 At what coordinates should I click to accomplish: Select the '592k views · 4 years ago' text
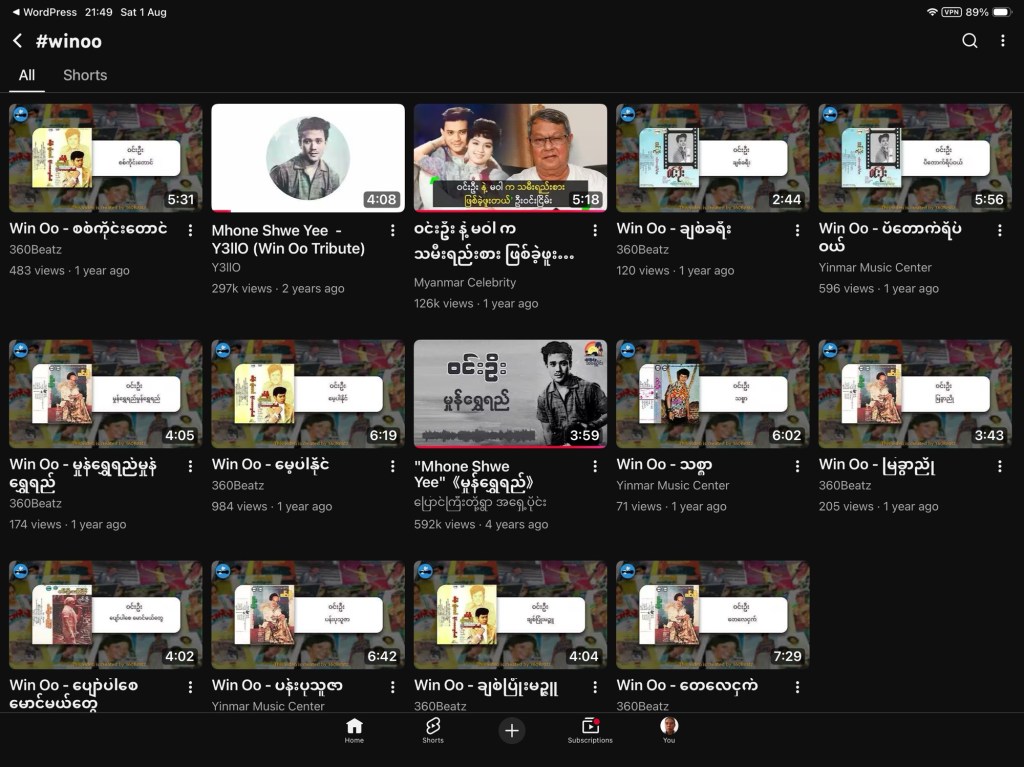pyautogui.click(x=481, y=524)
